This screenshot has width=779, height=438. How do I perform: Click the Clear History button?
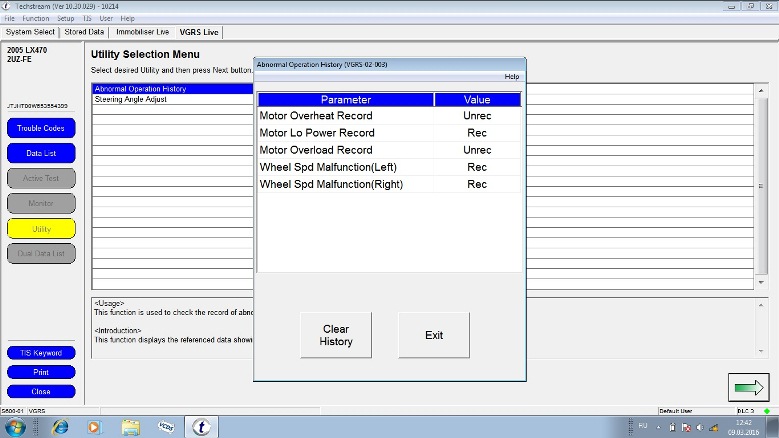(336, 335)
